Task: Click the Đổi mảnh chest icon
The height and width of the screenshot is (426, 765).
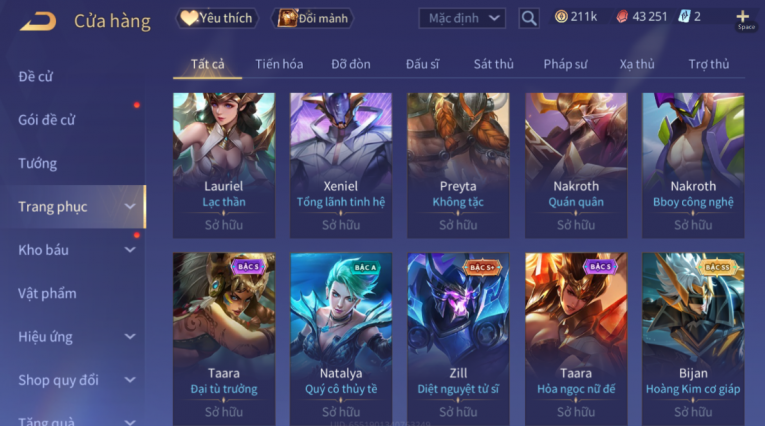Action: coord(287,19)
